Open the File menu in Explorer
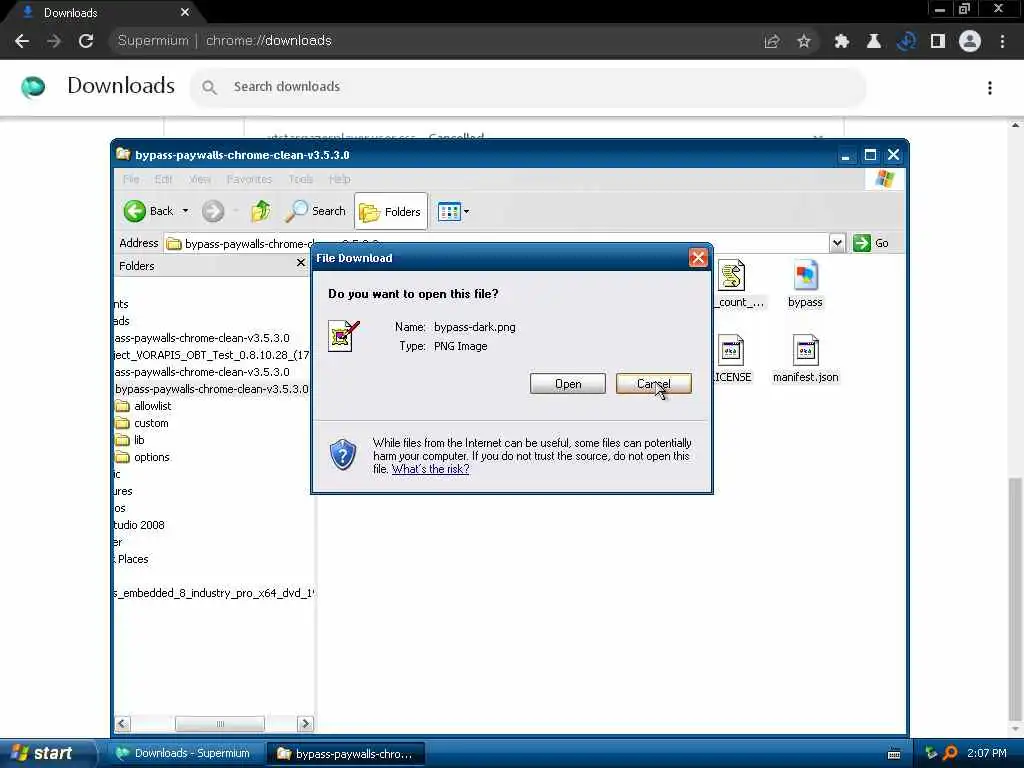1024x768 pixels. tap(131, 179)
